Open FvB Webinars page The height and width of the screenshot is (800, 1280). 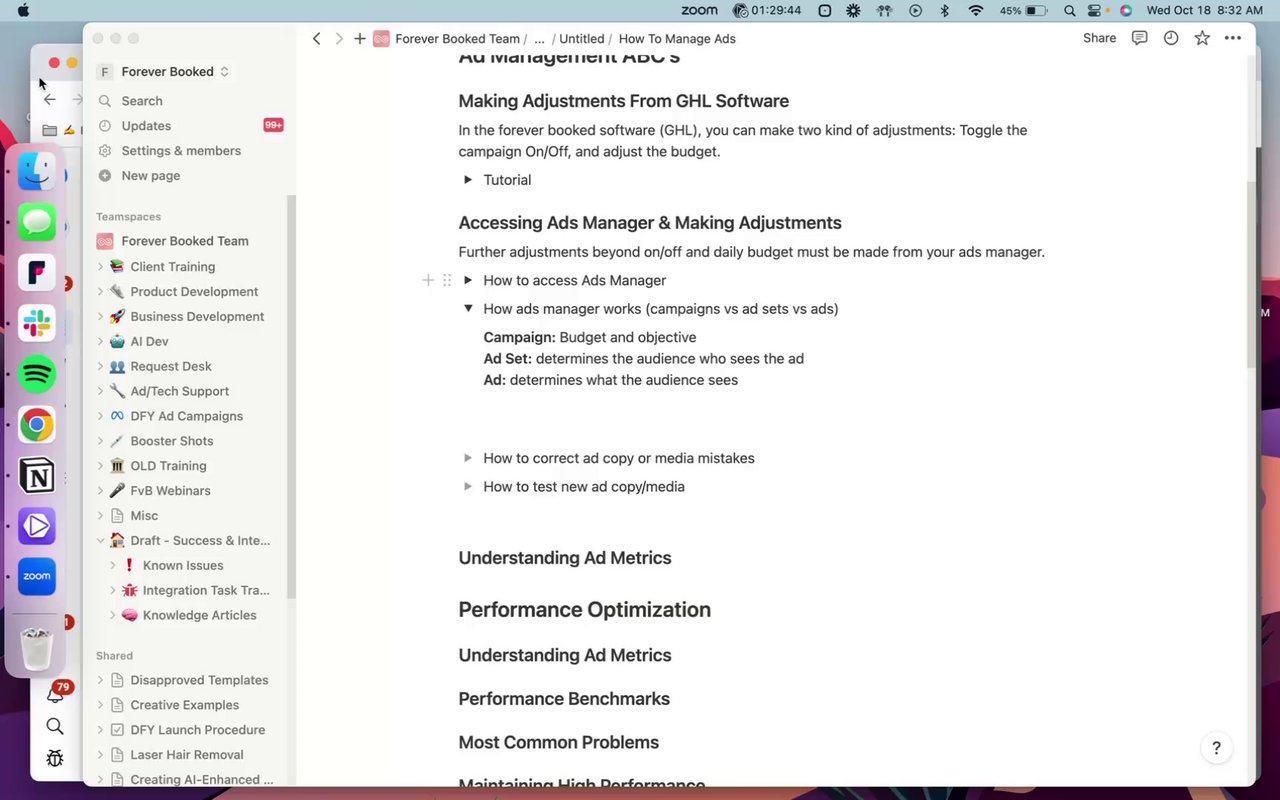tap(170, 491)
